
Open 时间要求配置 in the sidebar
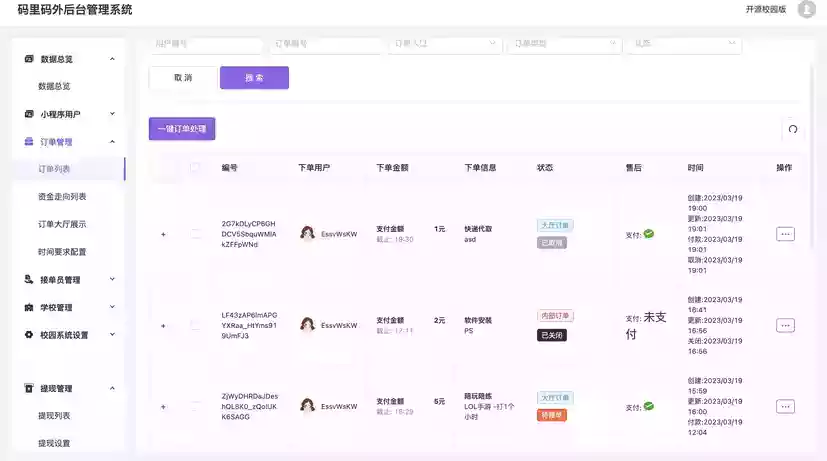point(62,252)
